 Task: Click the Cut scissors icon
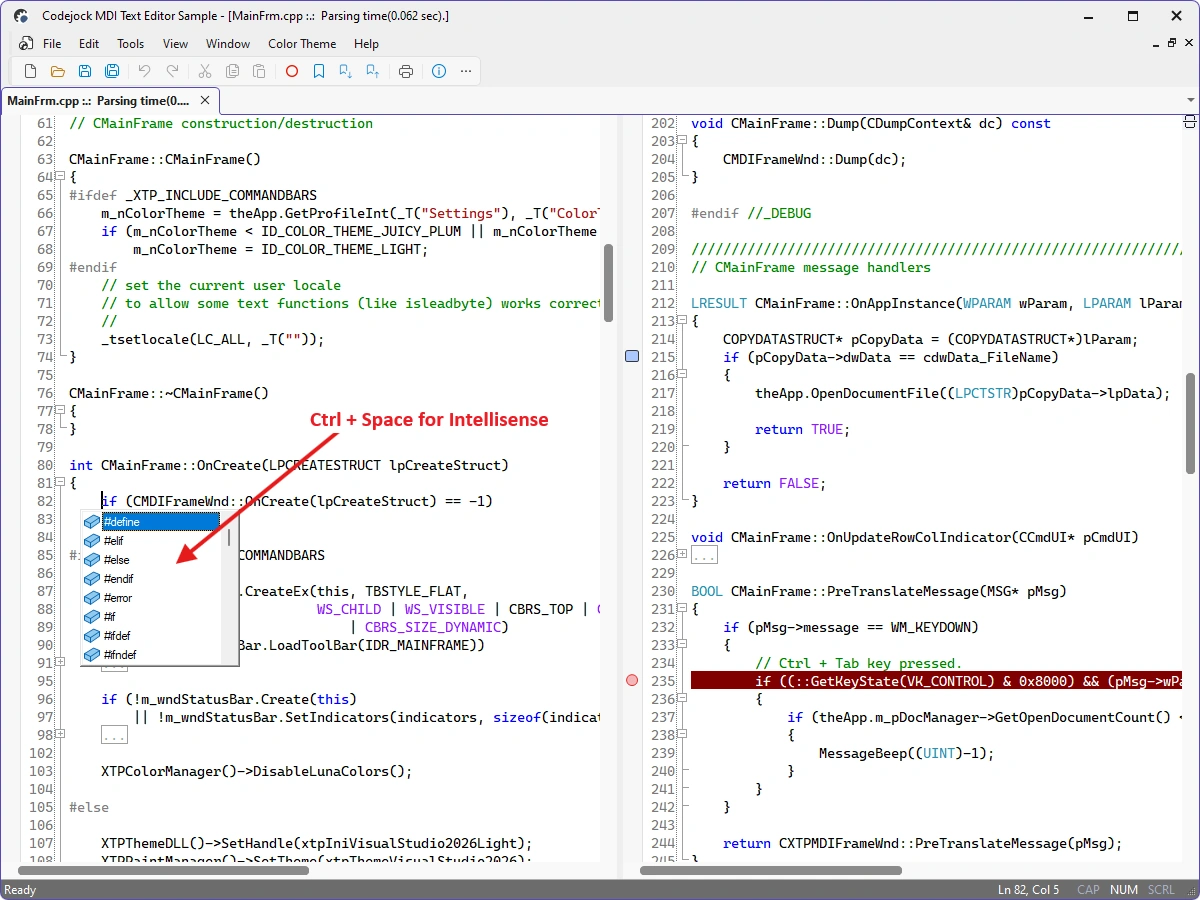click(x=205, y=71)
